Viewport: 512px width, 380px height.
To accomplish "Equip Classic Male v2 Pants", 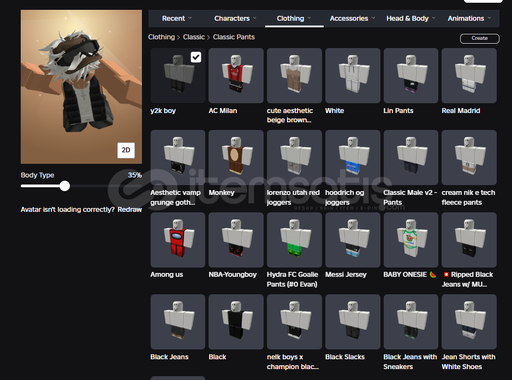I will (x=411, y=157).
